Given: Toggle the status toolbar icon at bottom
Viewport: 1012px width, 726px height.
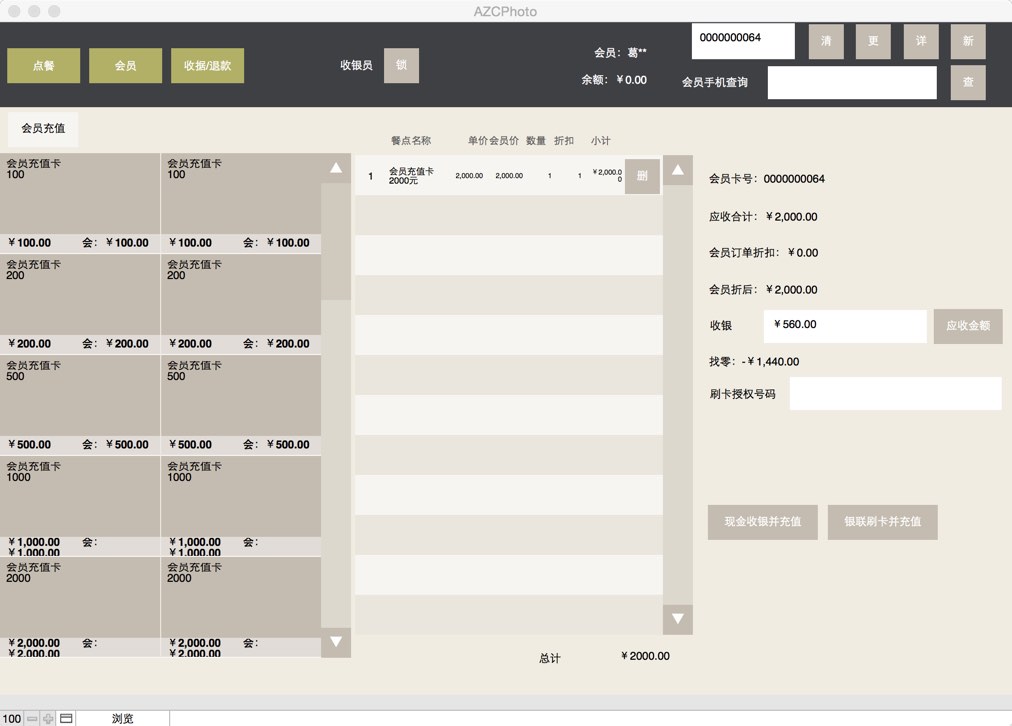Looking at the screenshot, I should click(66, 719).
